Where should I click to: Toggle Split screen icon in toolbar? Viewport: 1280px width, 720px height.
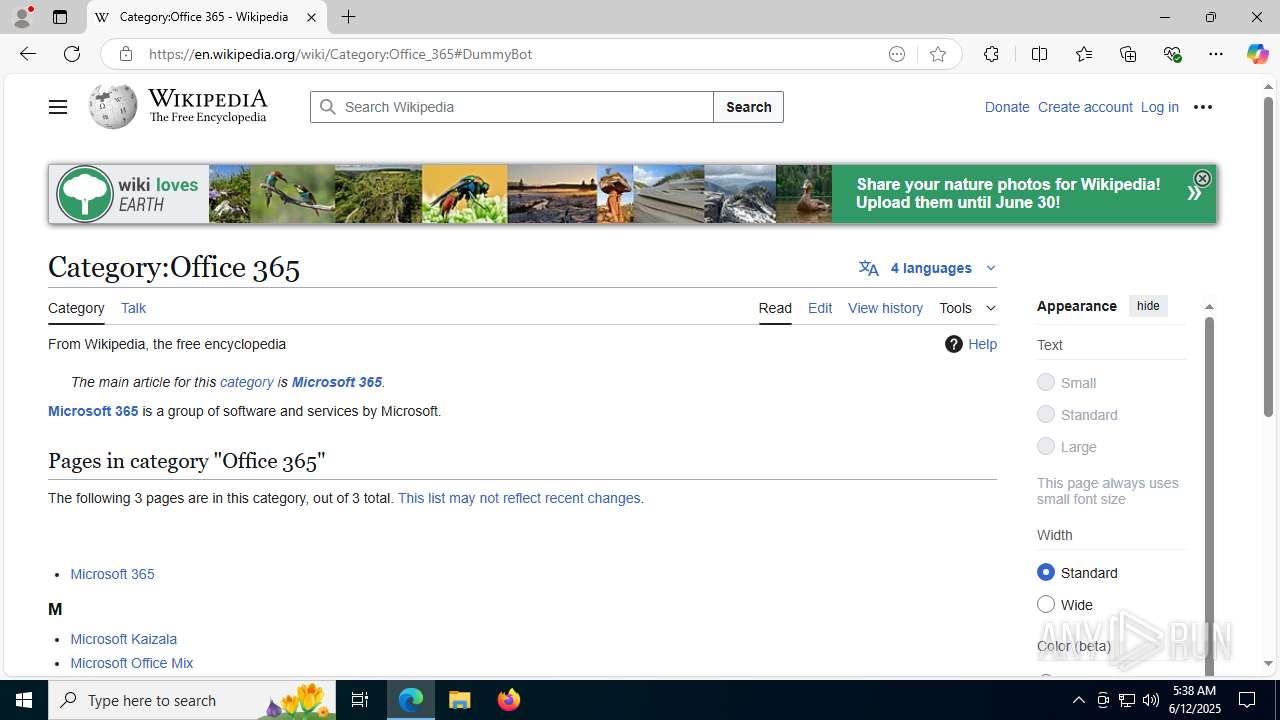pos(1039,54)
